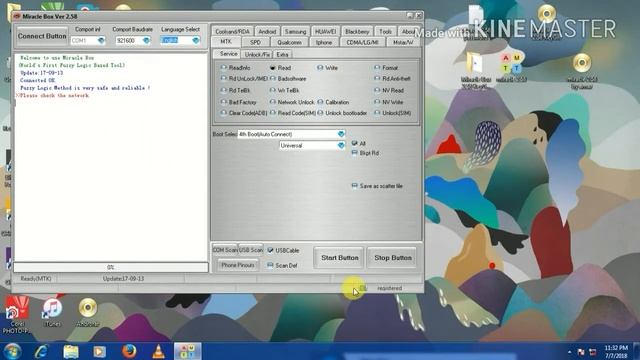The image size is (640, 360).
Task: Open the SPD tab
Action: click(x=256, y=42)
